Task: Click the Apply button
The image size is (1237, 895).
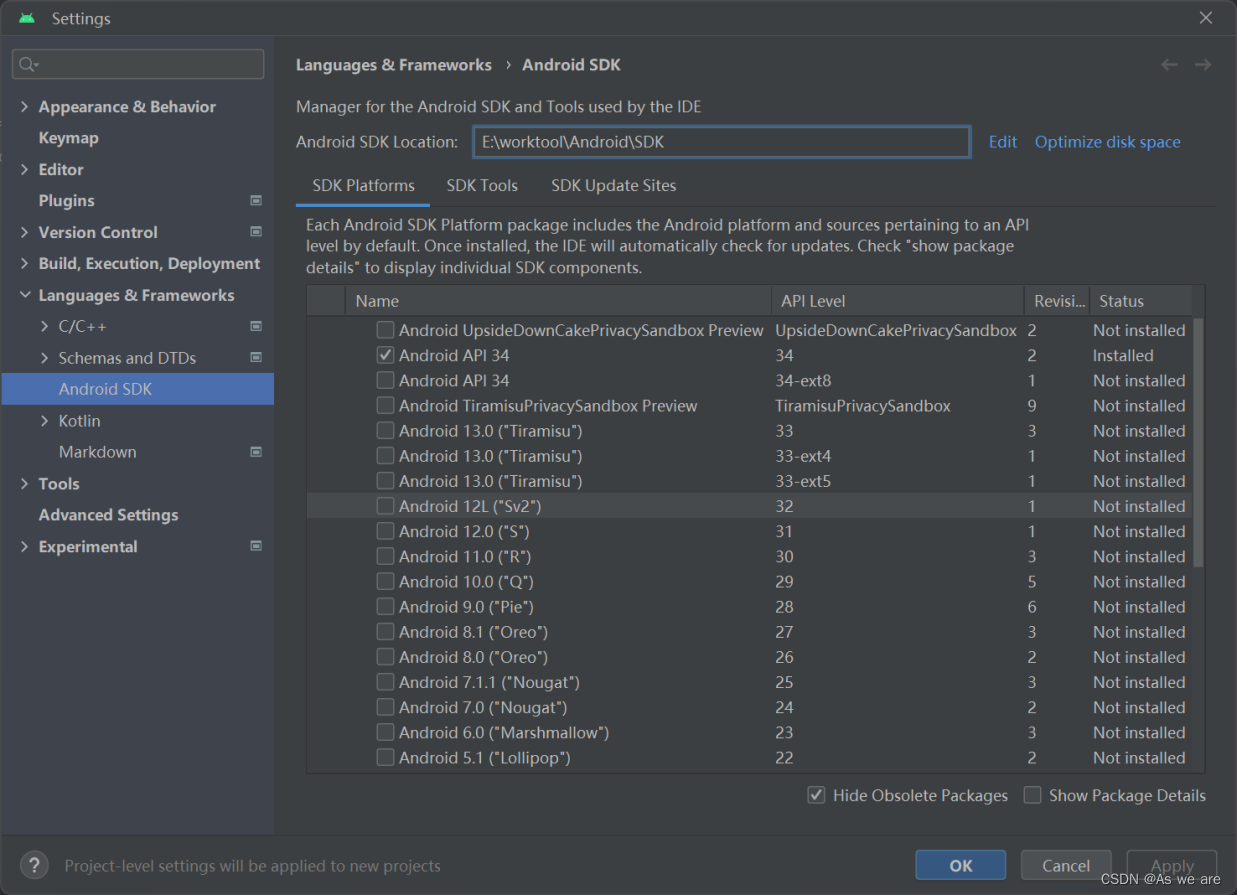Action: (x=1172, y=866)
